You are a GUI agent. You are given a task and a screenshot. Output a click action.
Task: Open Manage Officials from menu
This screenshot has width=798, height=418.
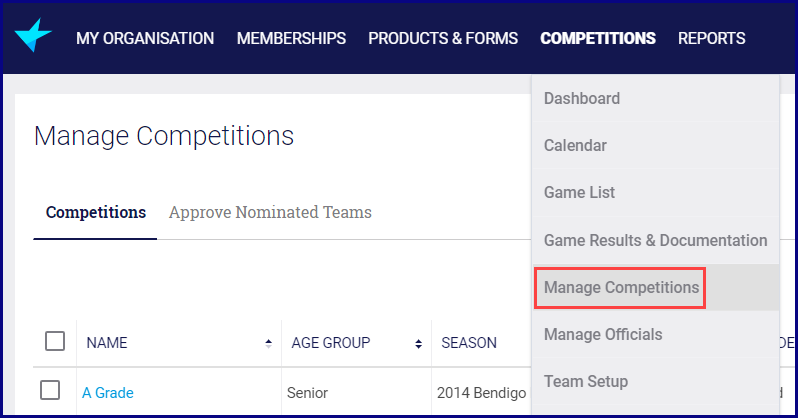(603, 334)
